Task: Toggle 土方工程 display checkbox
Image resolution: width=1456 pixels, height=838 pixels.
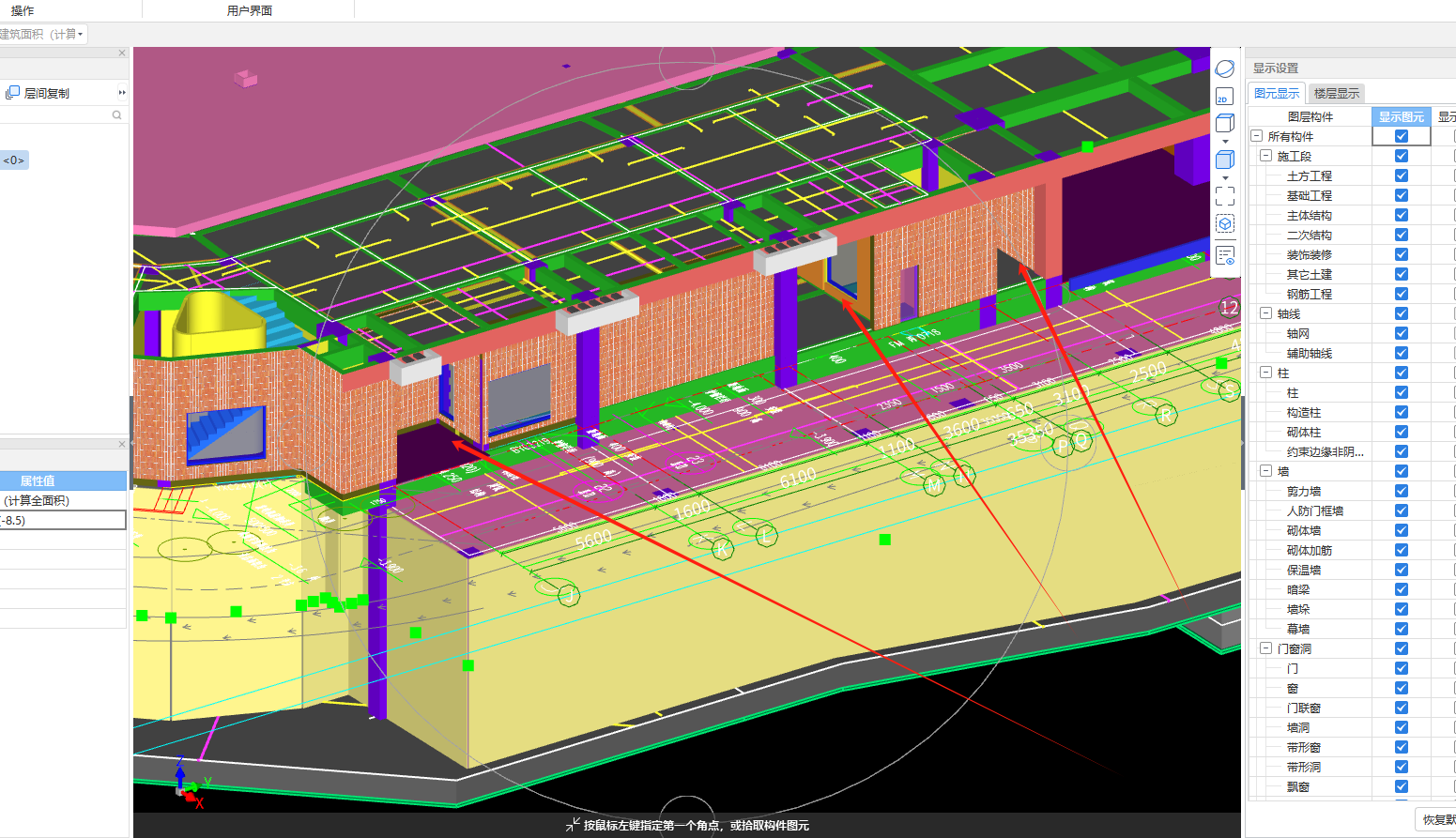Action: 1402,175
